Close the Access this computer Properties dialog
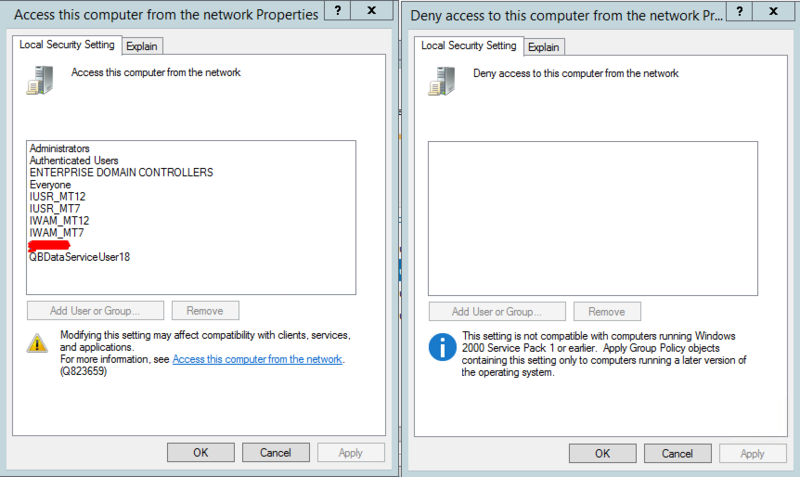800x477 pixels. point(371,12)
